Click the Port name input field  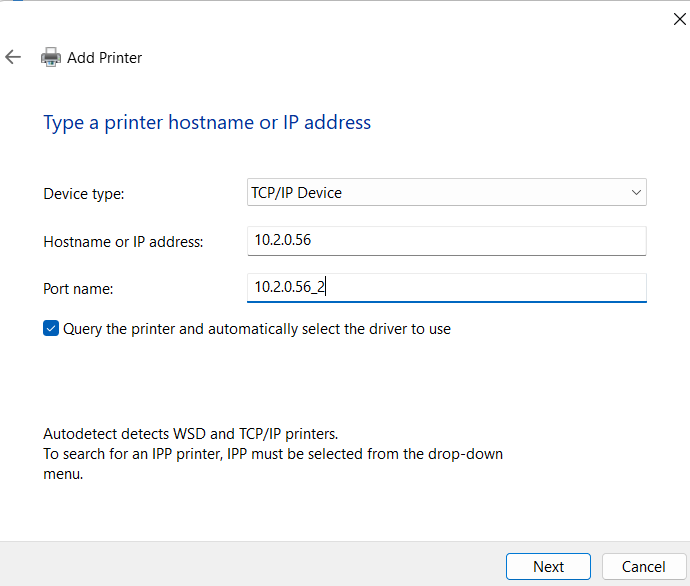click(447, 288)
